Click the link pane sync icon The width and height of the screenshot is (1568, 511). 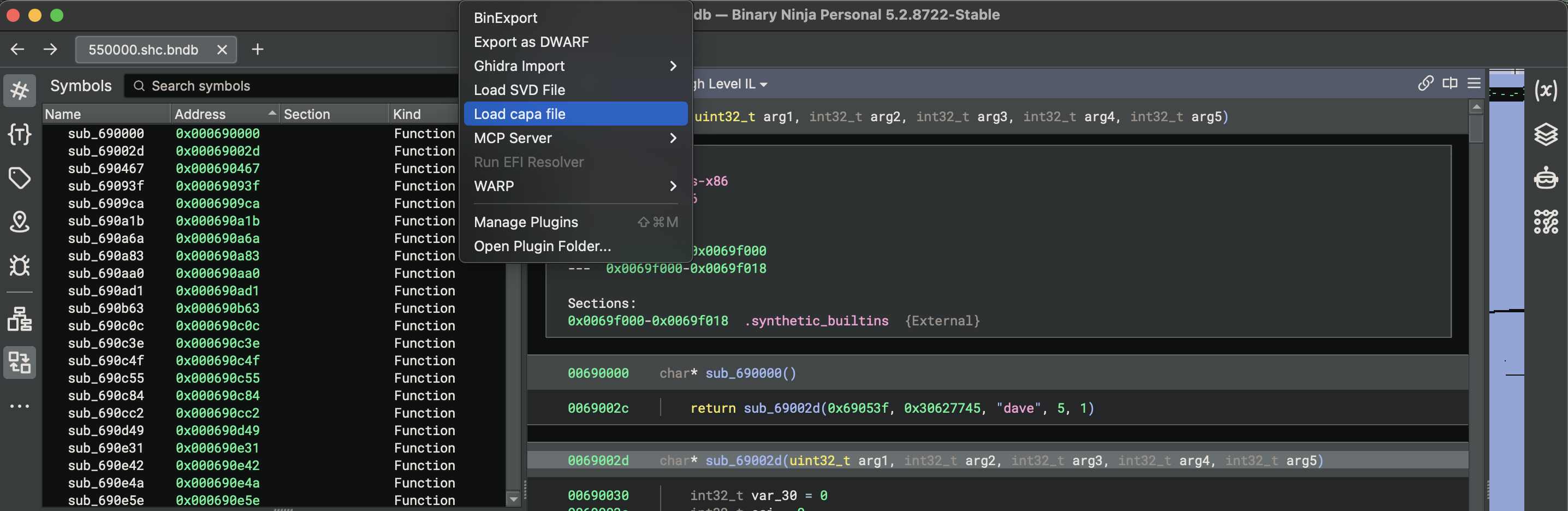coord(1426,84)
